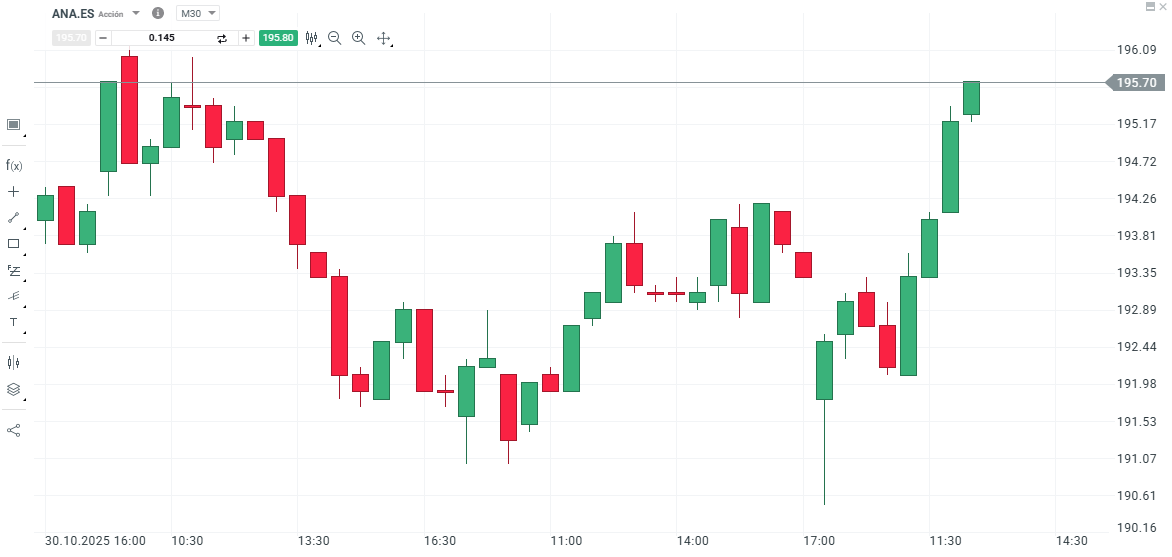Select the trend line drawing tool

pyautogui.click(x=13, y=217)
